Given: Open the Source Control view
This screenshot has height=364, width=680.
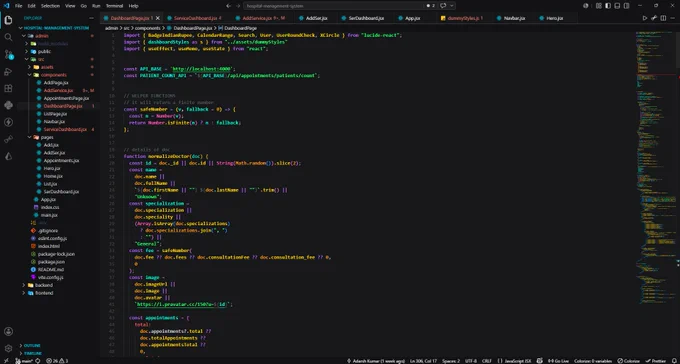Looking at the screenshot, I should click(x=8, y=54).
